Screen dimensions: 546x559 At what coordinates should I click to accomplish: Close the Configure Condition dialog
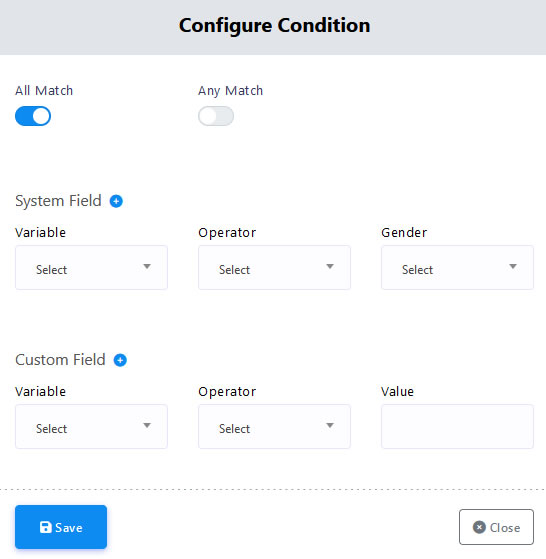coord(496,527)
